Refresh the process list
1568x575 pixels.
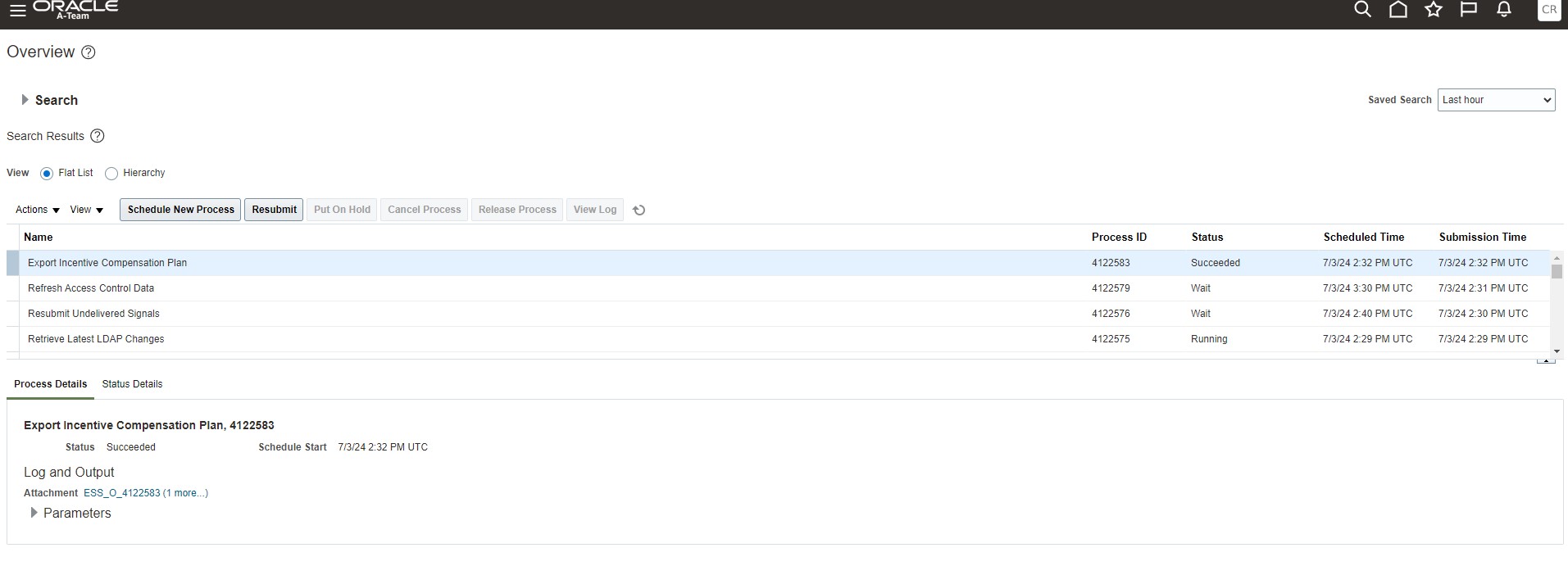[639, 210]
